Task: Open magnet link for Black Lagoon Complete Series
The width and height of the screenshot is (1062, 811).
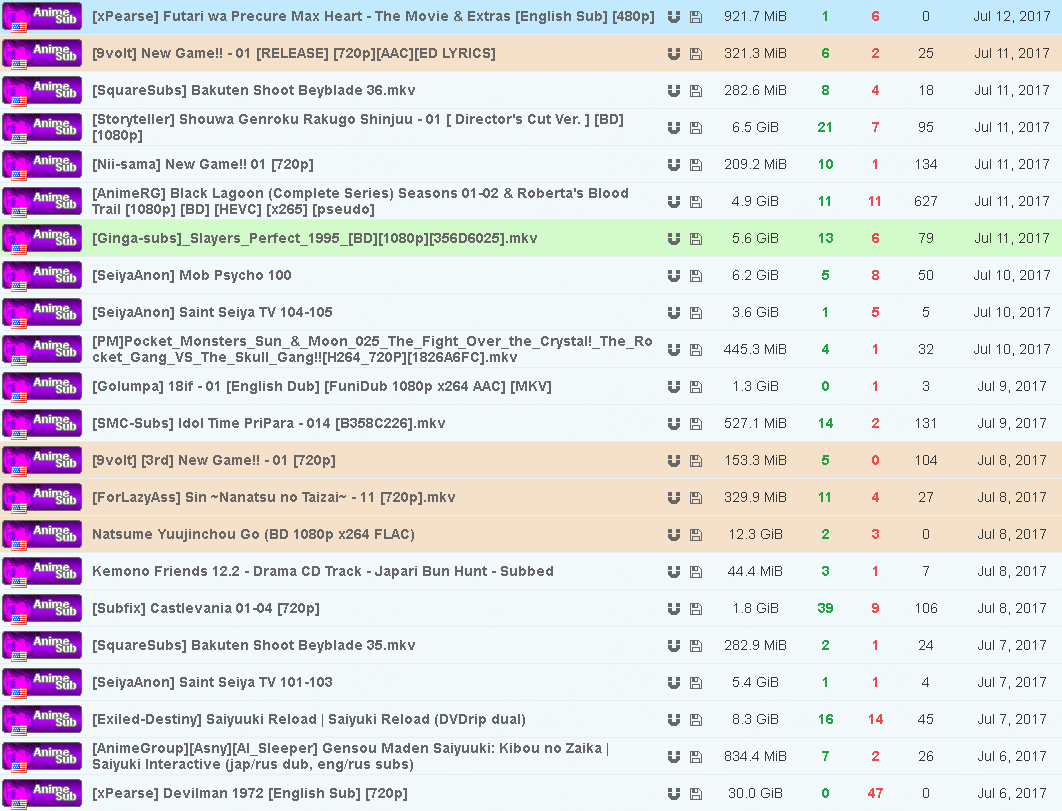Action: [x=673, y=202]
